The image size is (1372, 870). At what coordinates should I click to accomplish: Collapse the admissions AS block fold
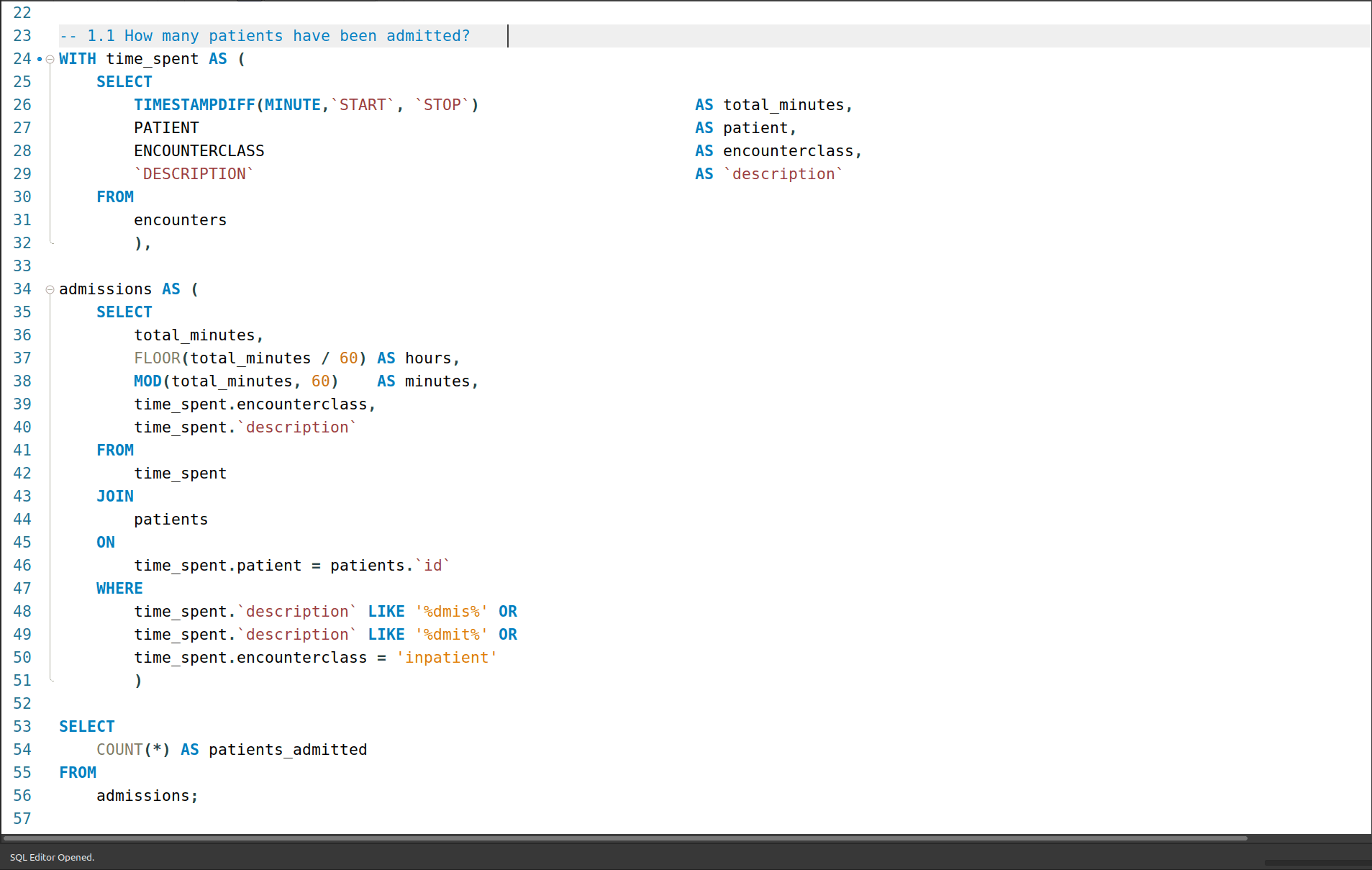[50, 290]
